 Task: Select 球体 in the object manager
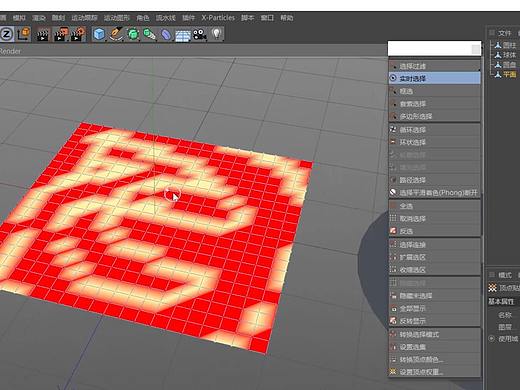pos(509,55)
